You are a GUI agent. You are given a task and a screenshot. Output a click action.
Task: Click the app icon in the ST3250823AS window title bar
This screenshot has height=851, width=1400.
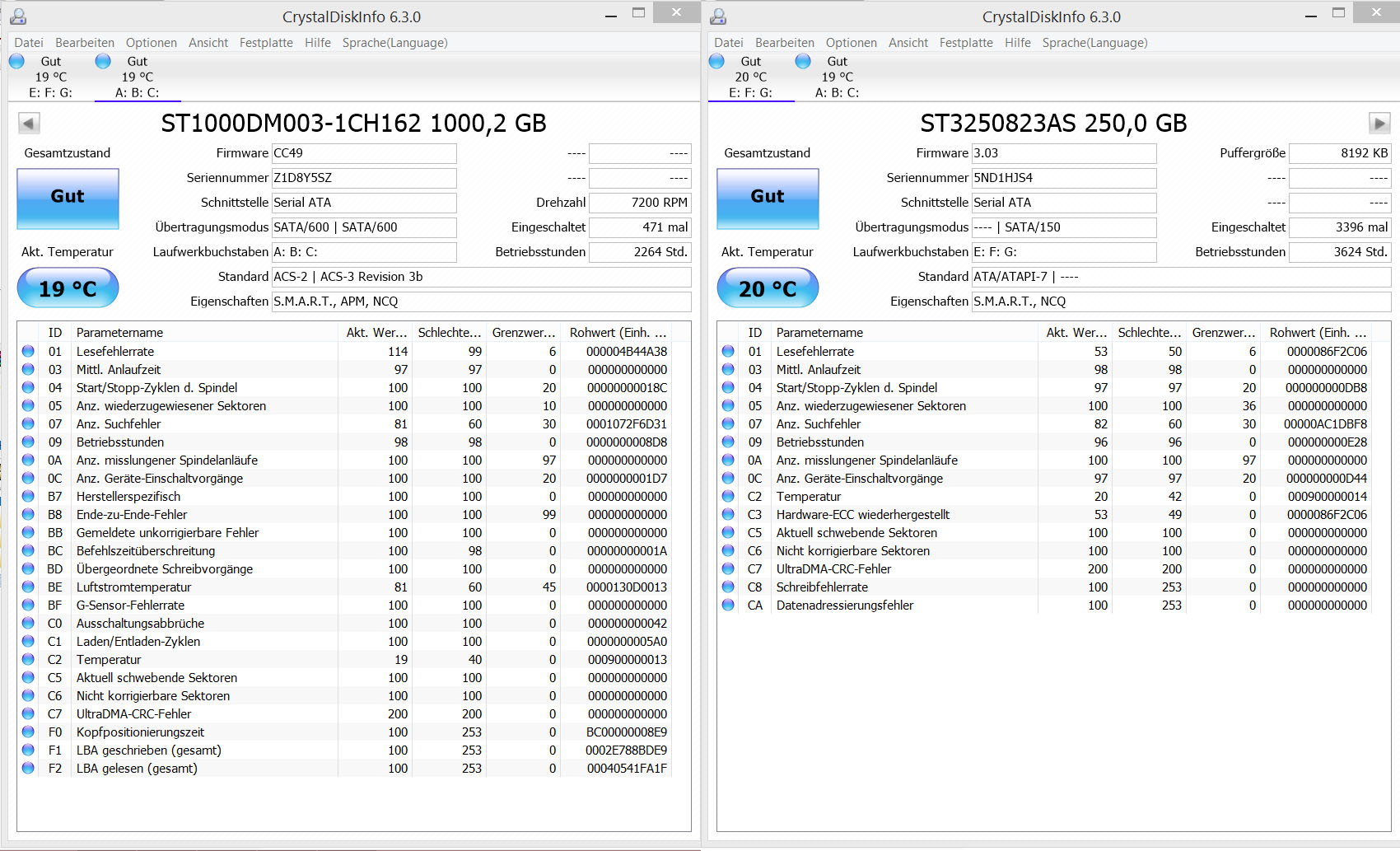(718, 16)
